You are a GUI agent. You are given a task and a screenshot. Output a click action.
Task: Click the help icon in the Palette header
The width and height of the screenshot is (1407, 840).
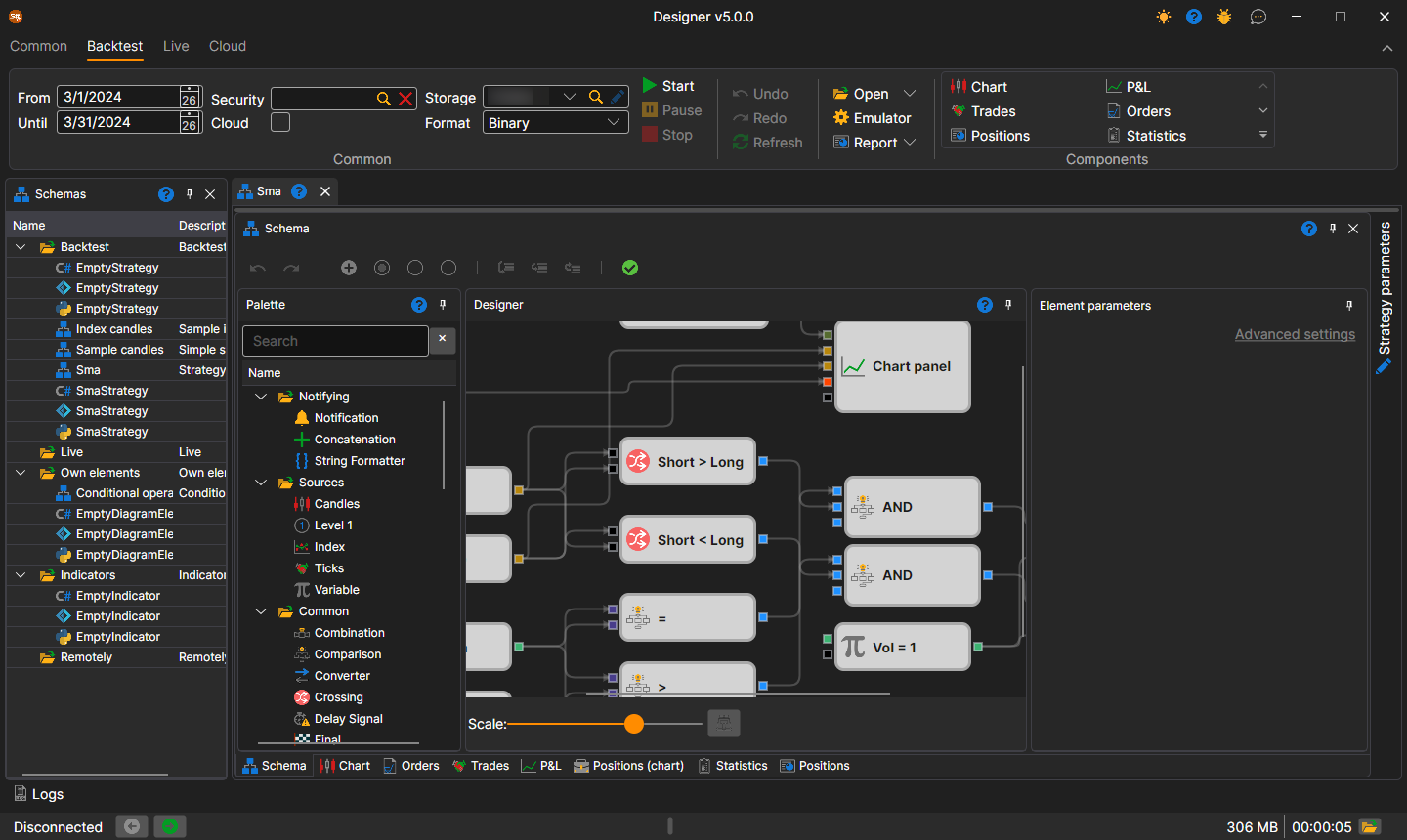[x=419, y=305]
